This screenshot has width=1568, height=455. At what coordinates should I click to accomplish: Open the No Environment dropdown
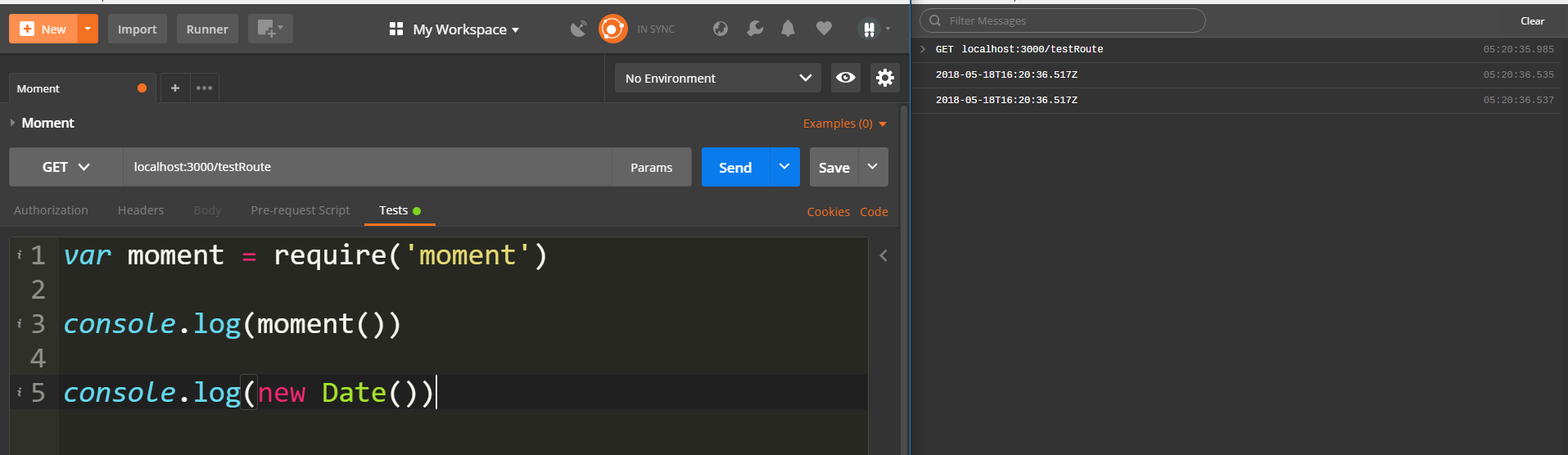click(x=717, y=78)
